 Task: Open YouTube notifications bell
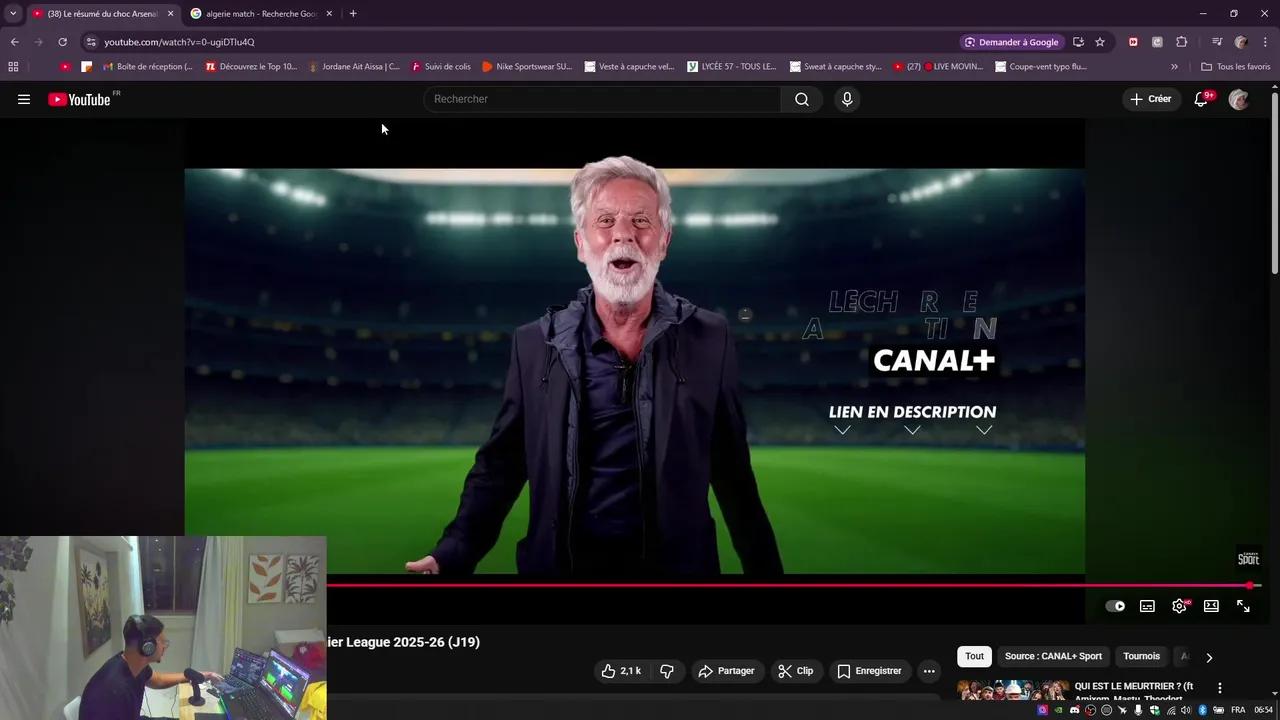click(x=1201, y=99)
